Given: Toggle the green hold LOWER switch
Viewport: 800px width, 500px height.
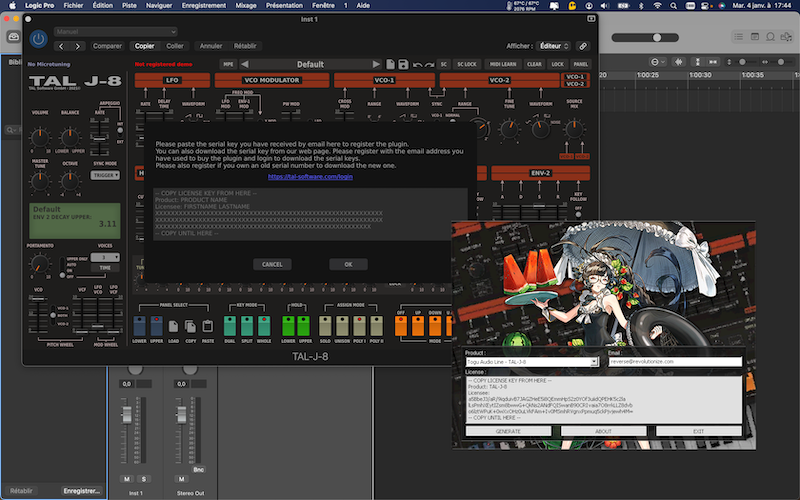Looking at the screenshot, I should tap(288, 326).
